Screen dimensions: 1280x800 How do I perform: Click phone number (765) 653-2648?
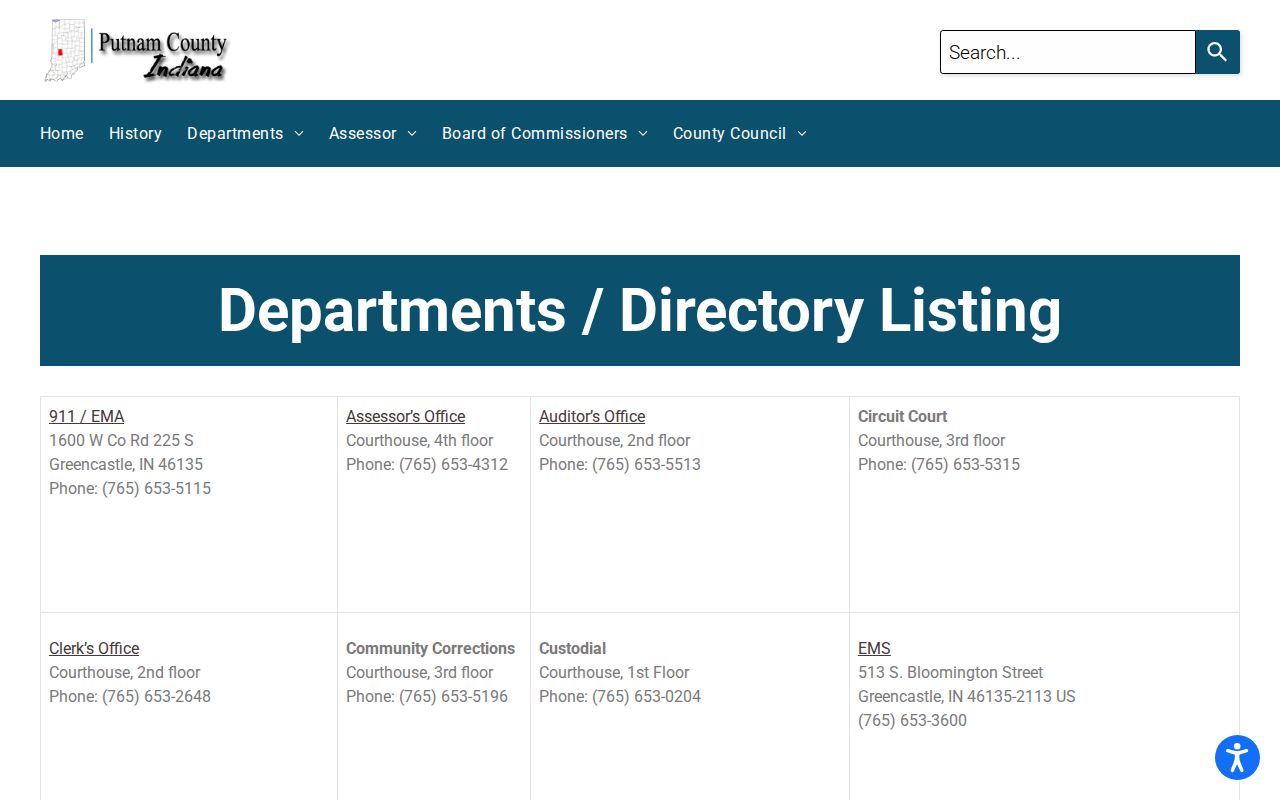[156, 696]
